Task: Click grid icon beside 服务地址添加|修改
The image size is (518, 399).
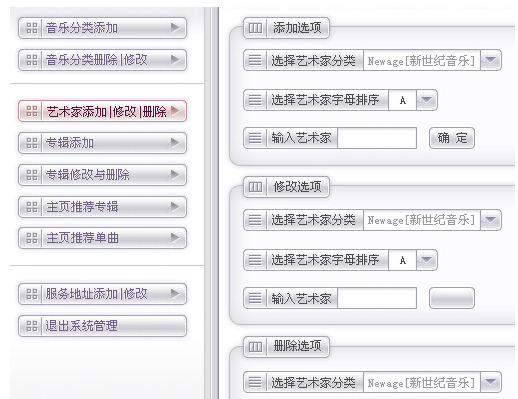Action: [32, 294]
